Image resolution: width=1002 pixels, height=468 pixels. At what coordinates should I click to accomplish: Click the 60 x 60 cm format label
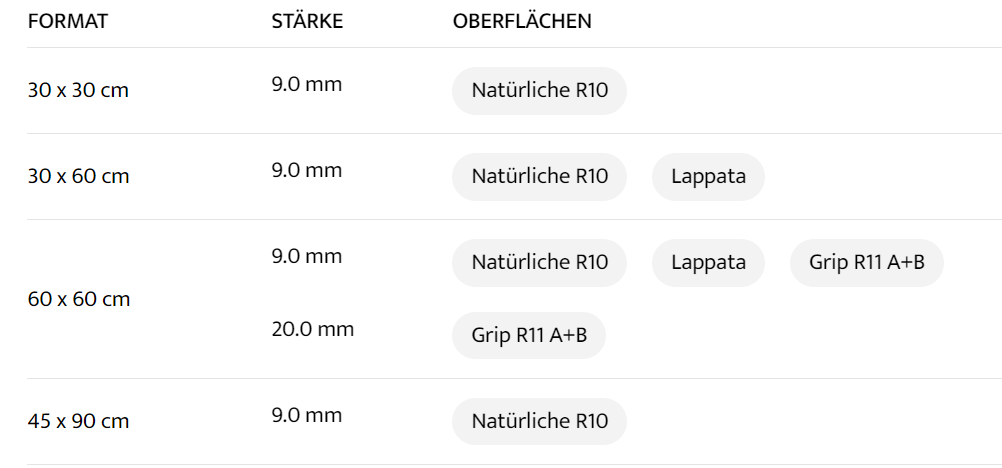(x=78, y=299)
